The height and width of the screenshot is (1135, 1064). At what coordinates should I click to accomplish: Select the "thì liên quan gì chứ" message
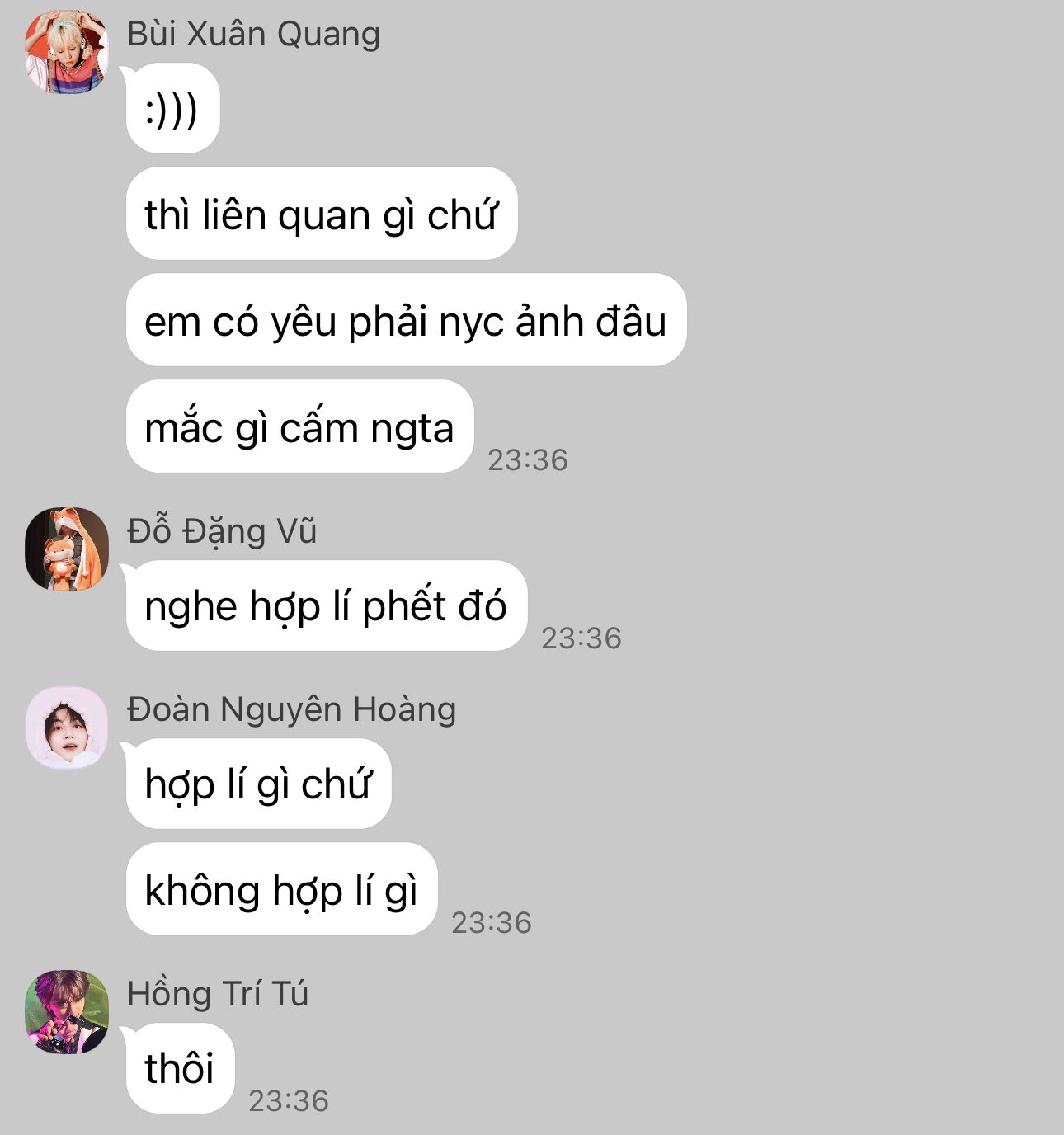[322, 214]
